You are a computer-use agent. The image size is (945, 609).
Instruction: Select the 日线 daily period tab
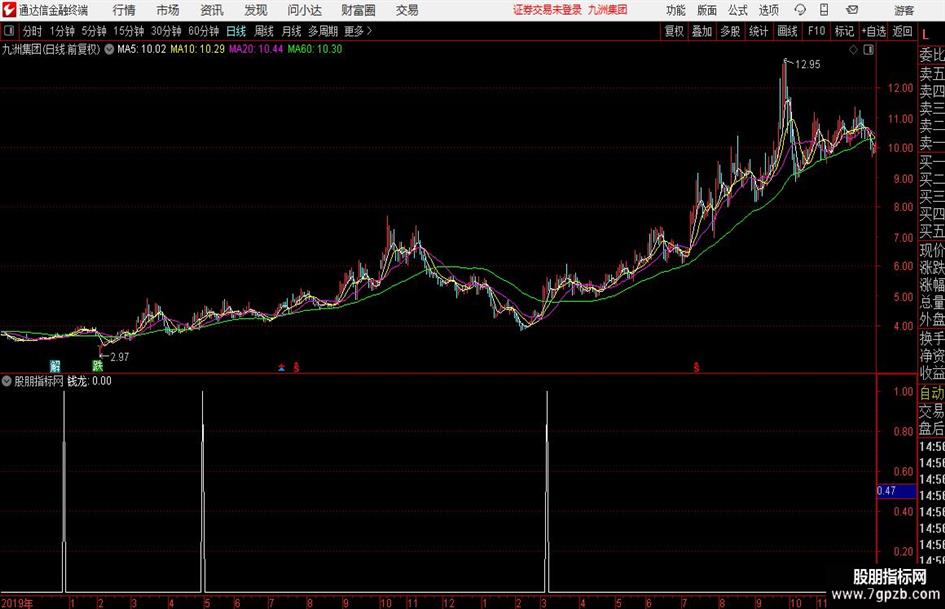coord(236,31)
